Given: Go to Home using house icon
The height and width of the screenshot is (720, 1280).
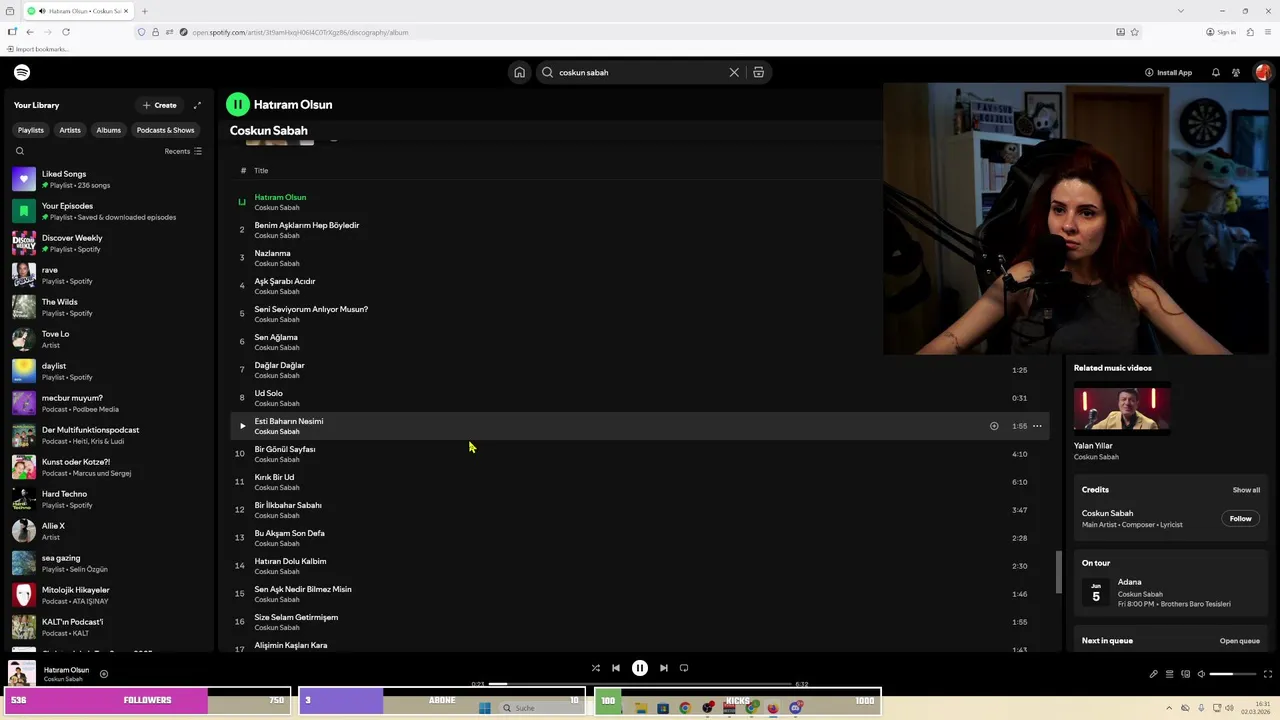Looking at the screenshot, I should click(x=519, y=72).
